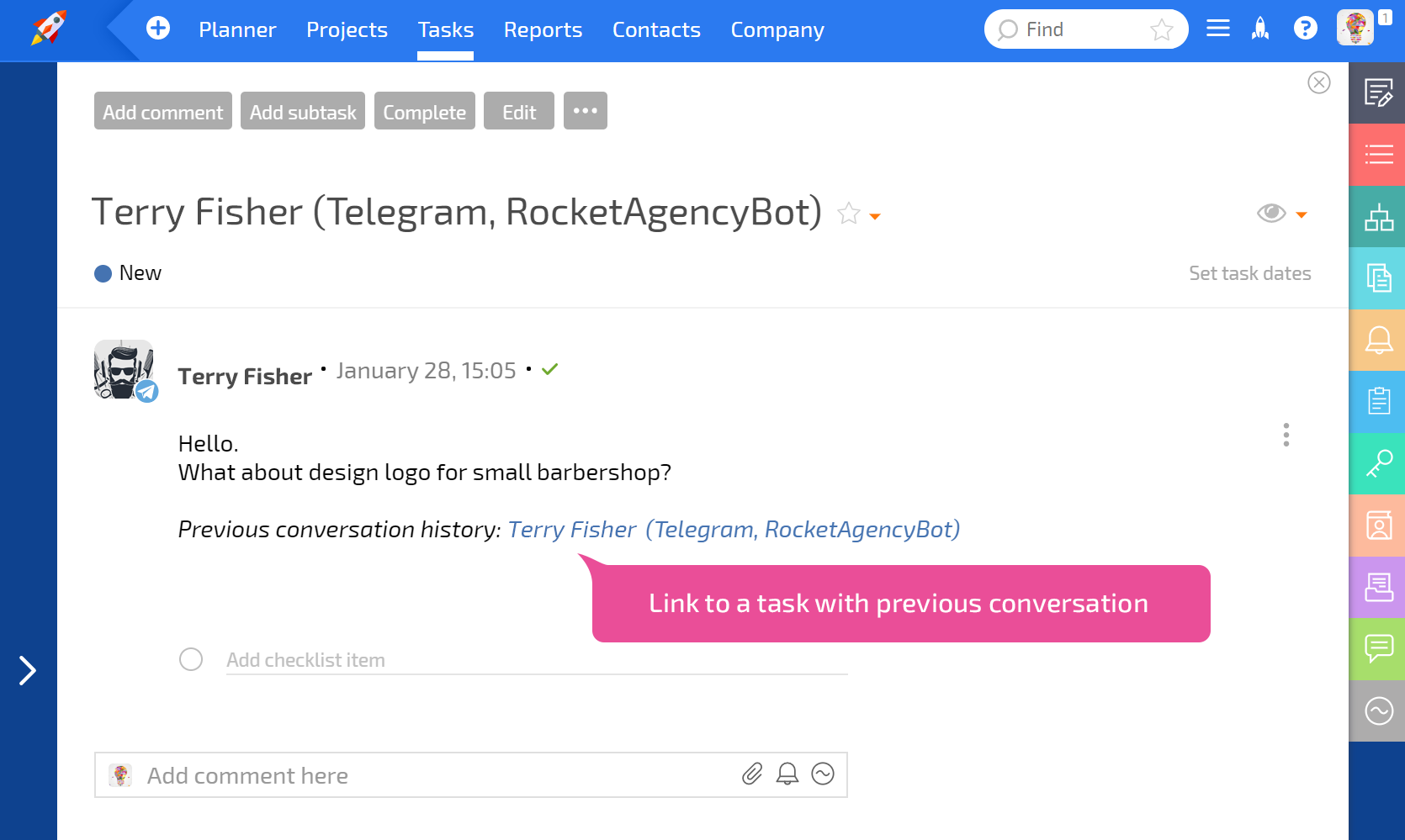Click the paperclip attach file icon
Screen dimensions: 1405x840
tap(752, 774)
